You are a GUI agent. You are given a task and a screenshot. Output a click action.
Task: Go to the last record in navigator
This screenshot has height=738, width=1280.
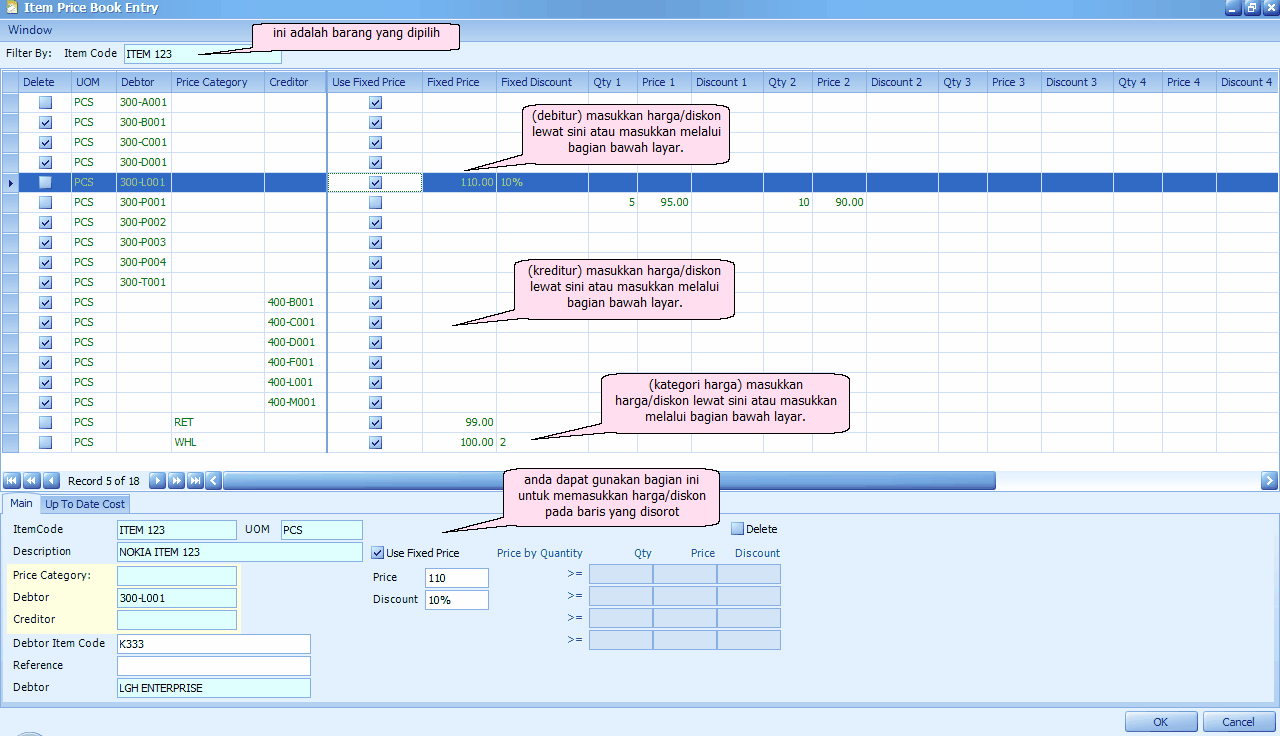point(195,481)
